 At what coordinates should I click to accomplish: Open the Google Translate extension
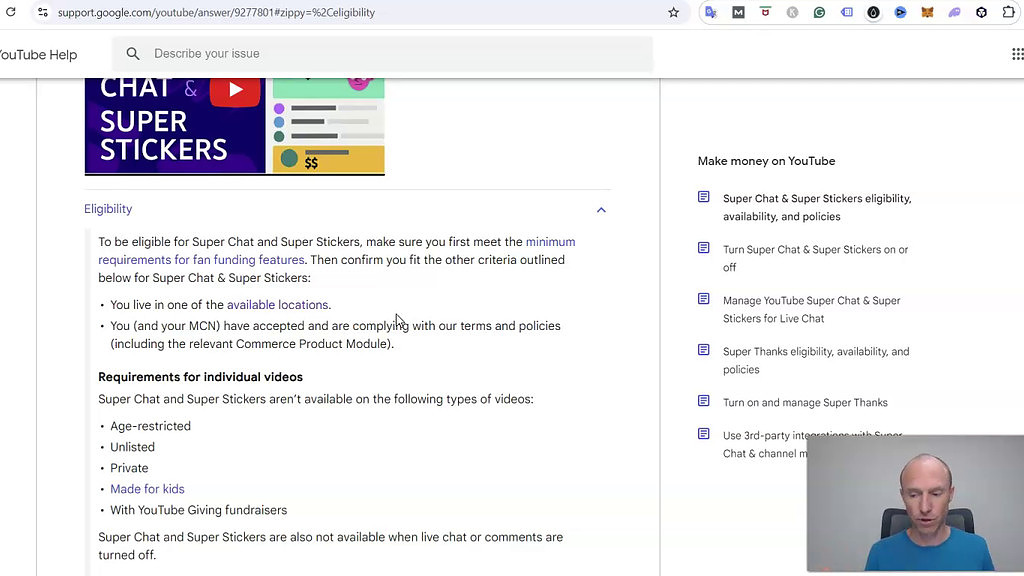(x=710, y=12)
